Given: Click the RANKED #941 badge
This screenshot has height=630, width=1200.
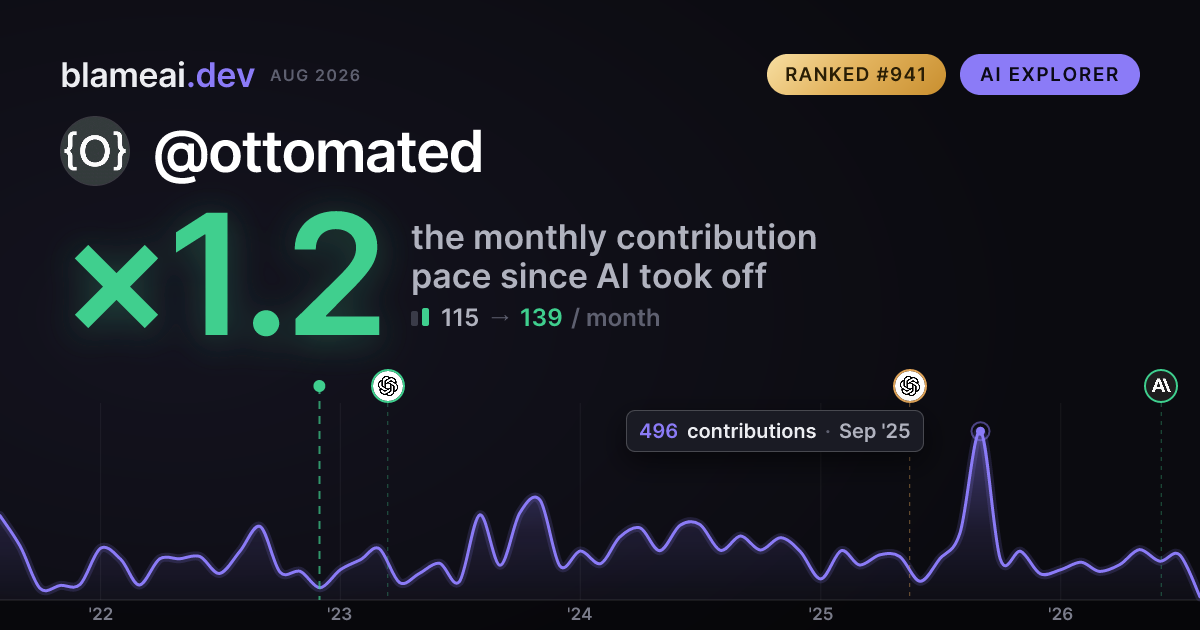Looking at the screenshot, I should tap(856, 75).
